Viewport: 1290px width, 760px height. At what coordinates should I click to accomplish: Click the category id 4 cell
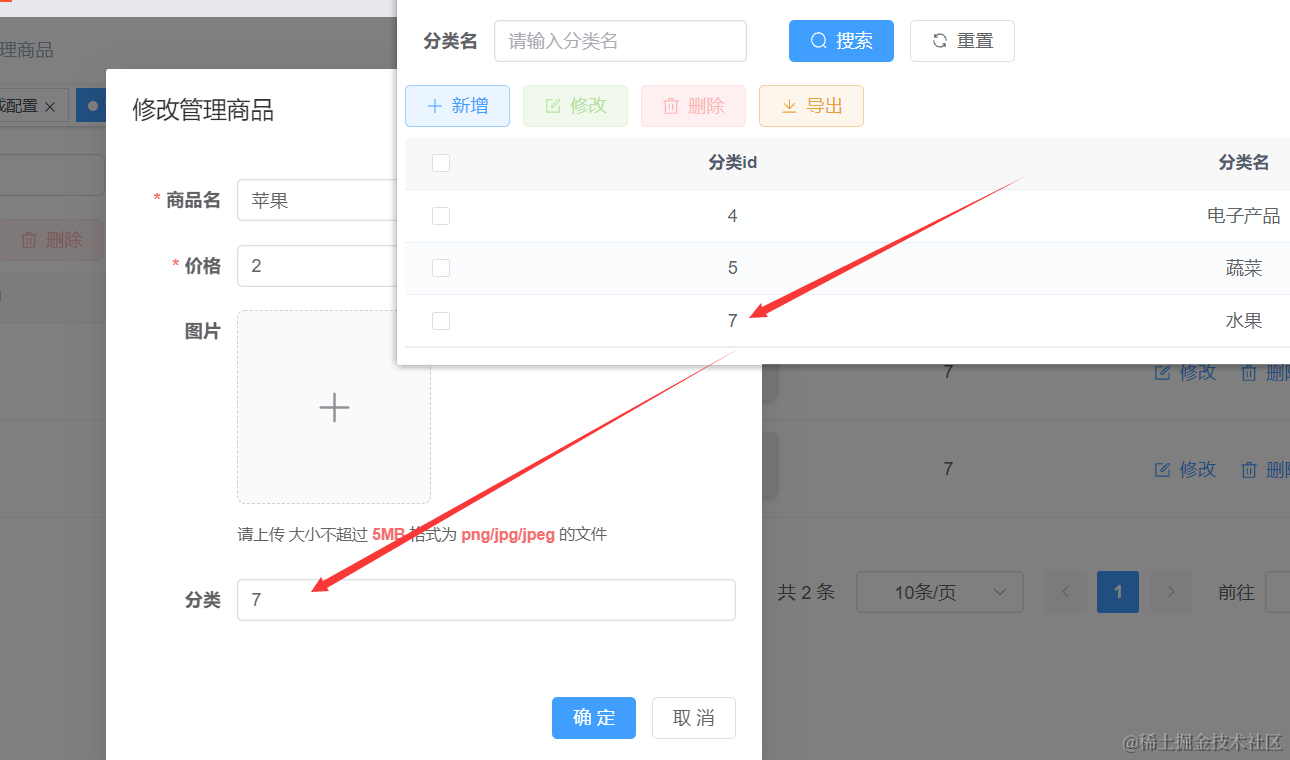(x=732, y=216)
